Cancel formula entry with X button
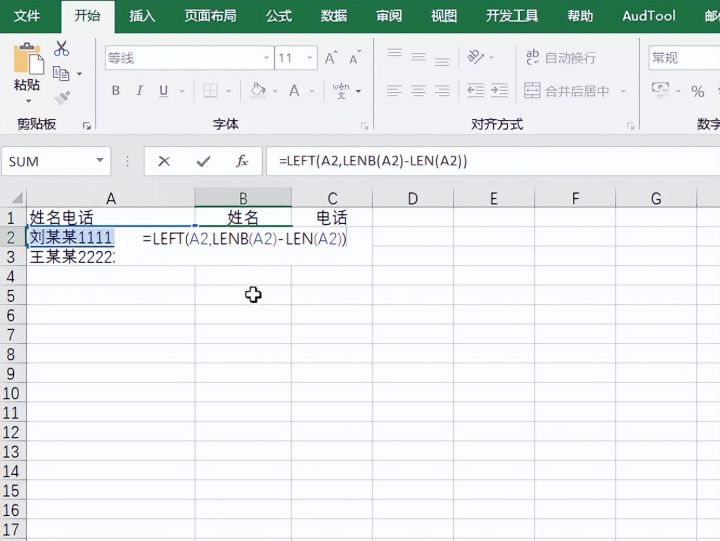The width and height of the screenshot is (720, 541). pos(164,161)
